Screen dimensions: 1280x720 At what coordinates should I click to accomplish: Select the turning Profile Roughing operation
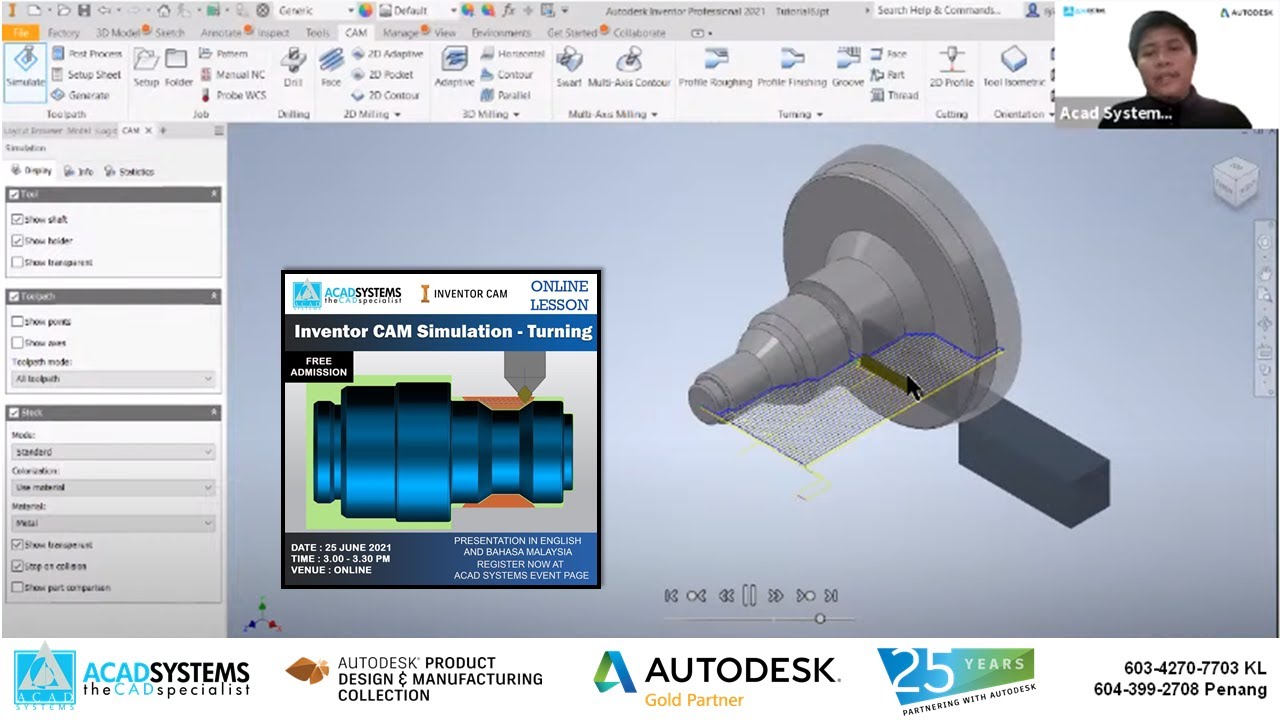pyautogui.click(x=715, y=68)
